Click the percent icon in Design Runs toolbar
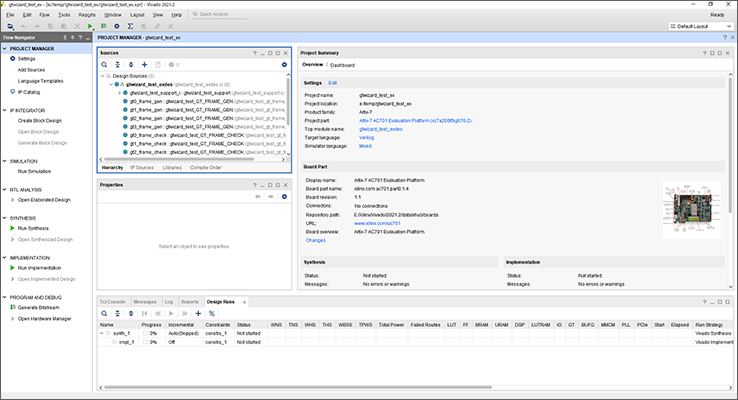 212,313
